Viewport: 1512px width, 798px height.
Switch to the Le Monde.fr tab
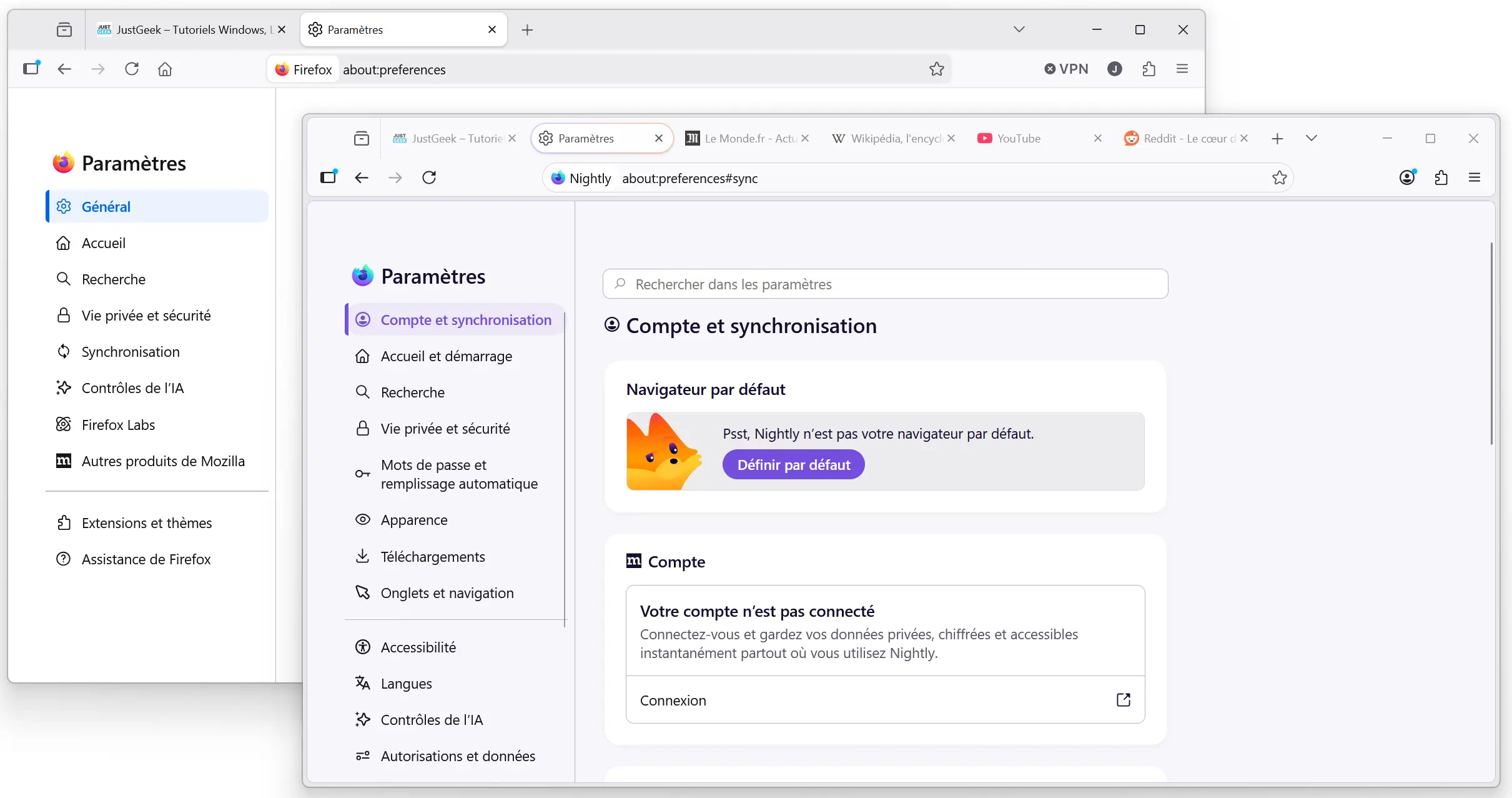(x=748, y=138)
